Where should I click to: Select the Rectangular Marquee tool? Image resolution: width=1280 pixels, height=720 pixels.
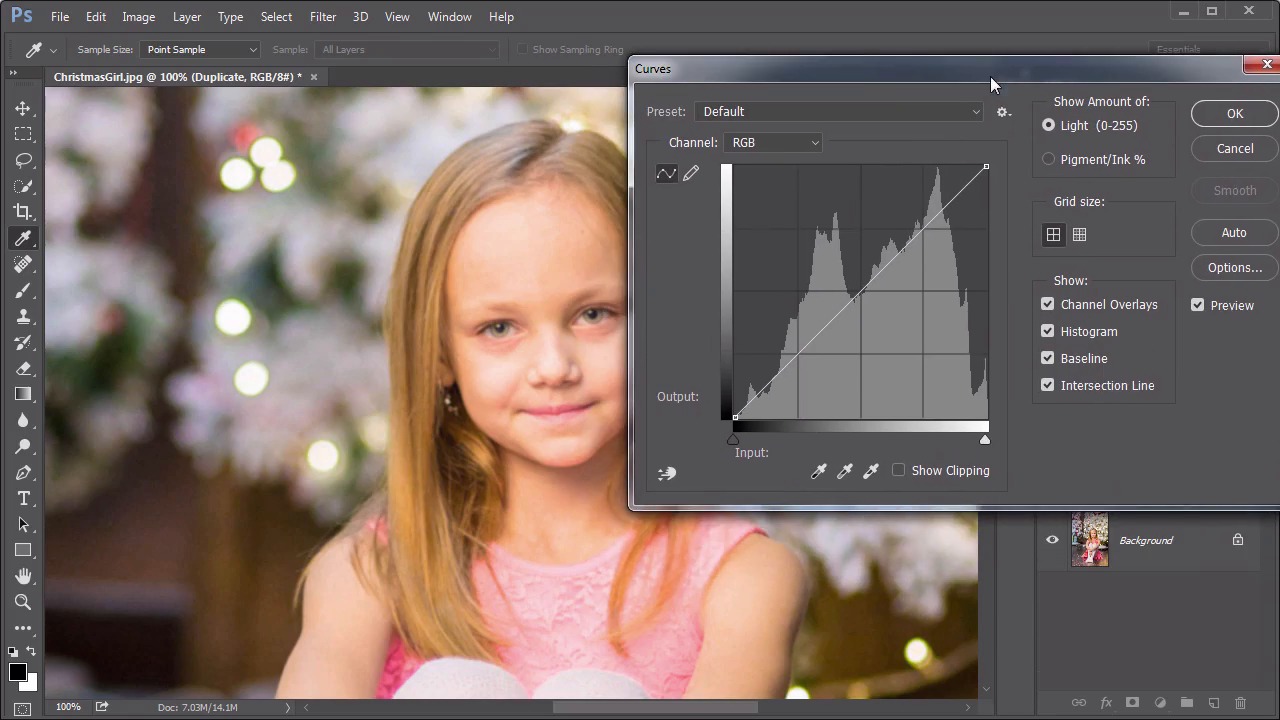[23, 134]
